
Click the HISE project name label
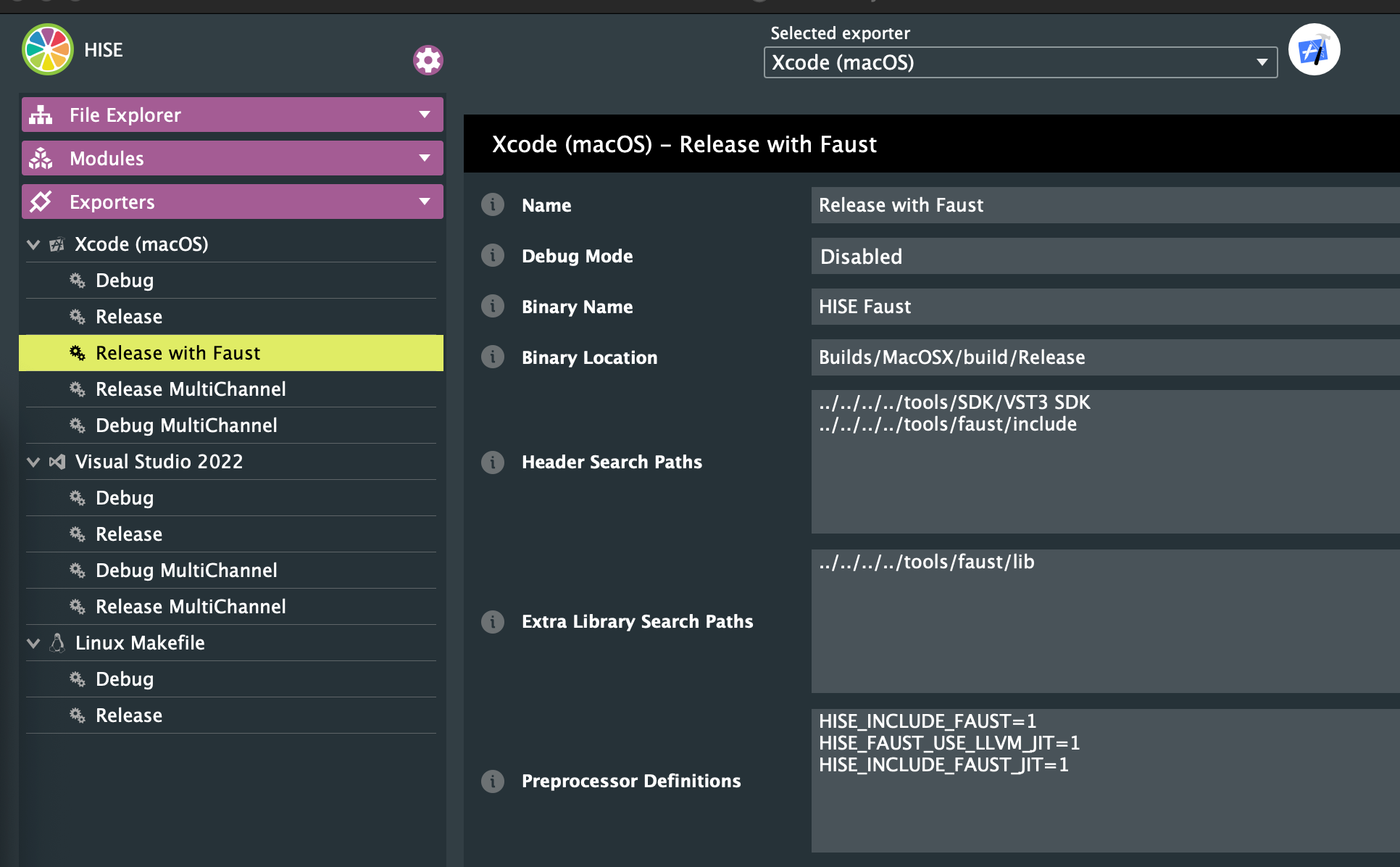(x=104, y=50)
